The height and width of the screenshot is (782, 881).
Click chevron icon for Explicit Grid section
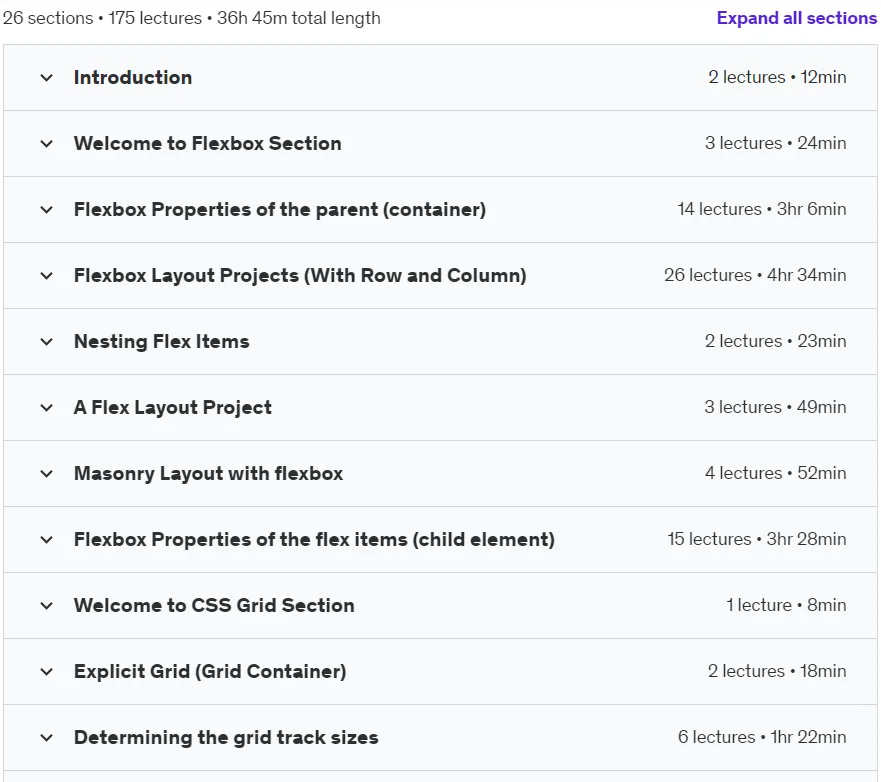47,672
